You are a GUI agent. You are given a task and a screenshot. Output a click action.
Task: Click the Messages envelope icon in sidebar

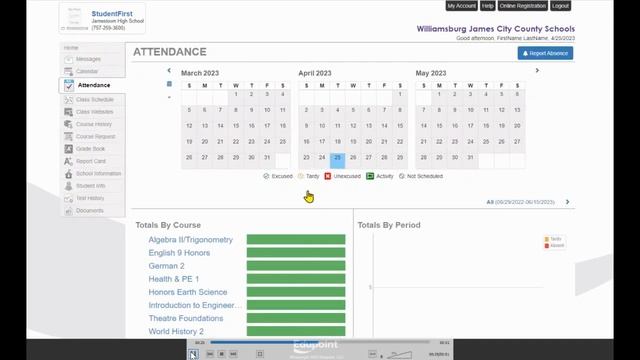68,59
